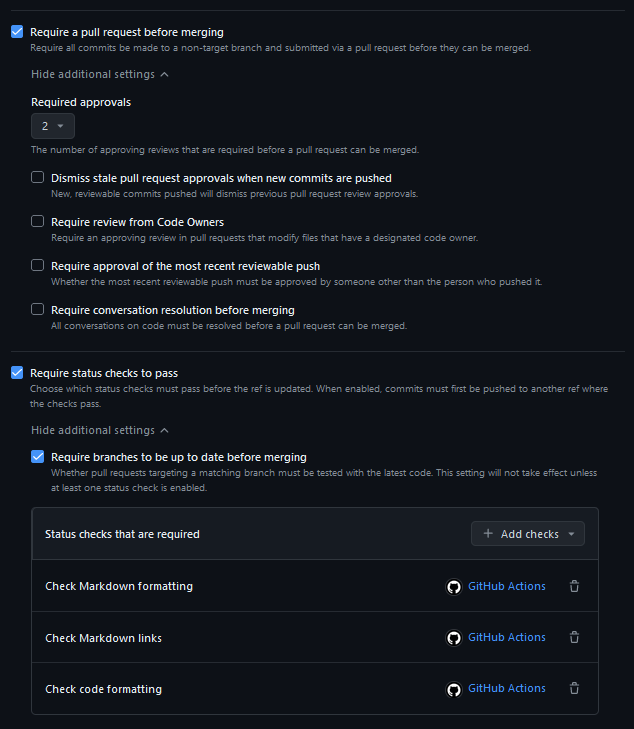Viewport: 634px width, 729px height.
Task: Click GitHub logo beside Check code formatting
Action: (454, 689)
